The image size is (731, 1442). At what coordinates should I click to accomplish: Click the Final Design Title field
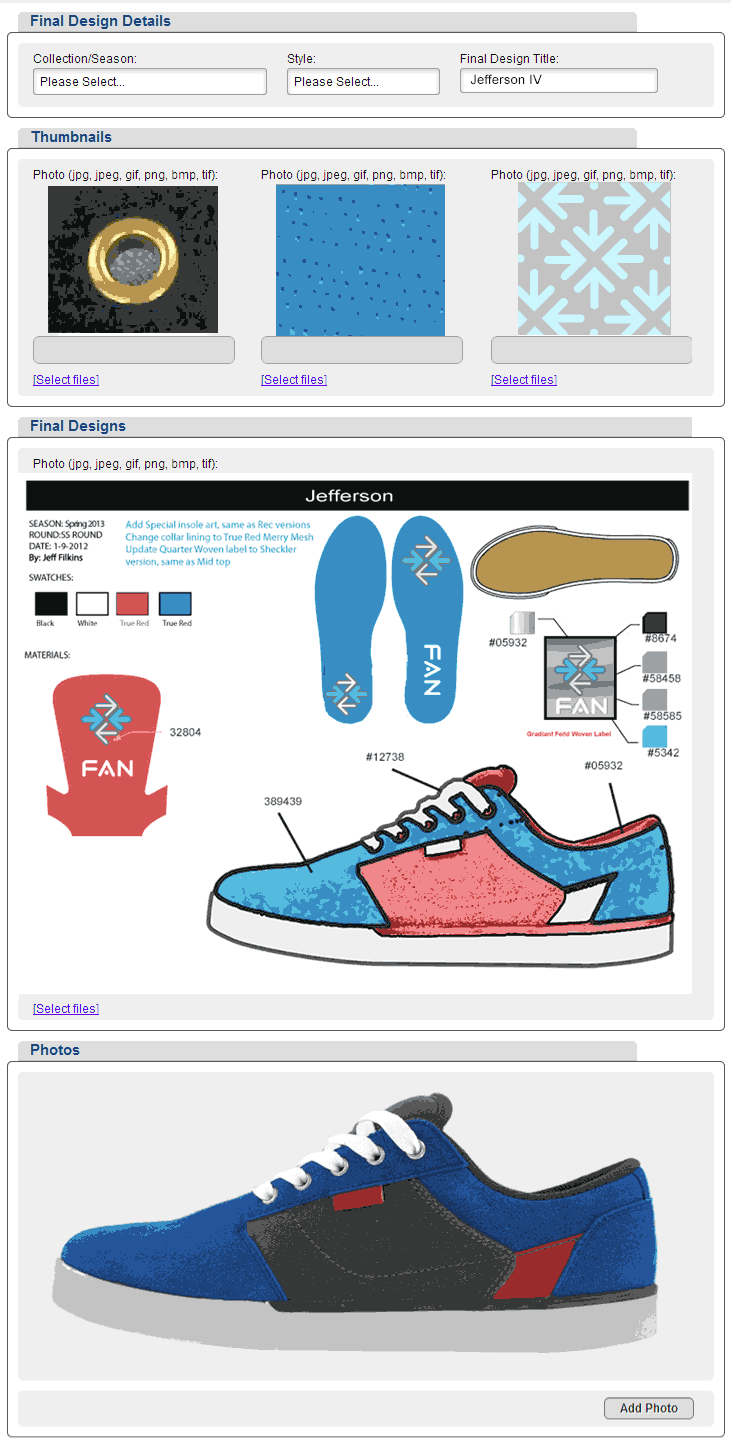point(559,80)
